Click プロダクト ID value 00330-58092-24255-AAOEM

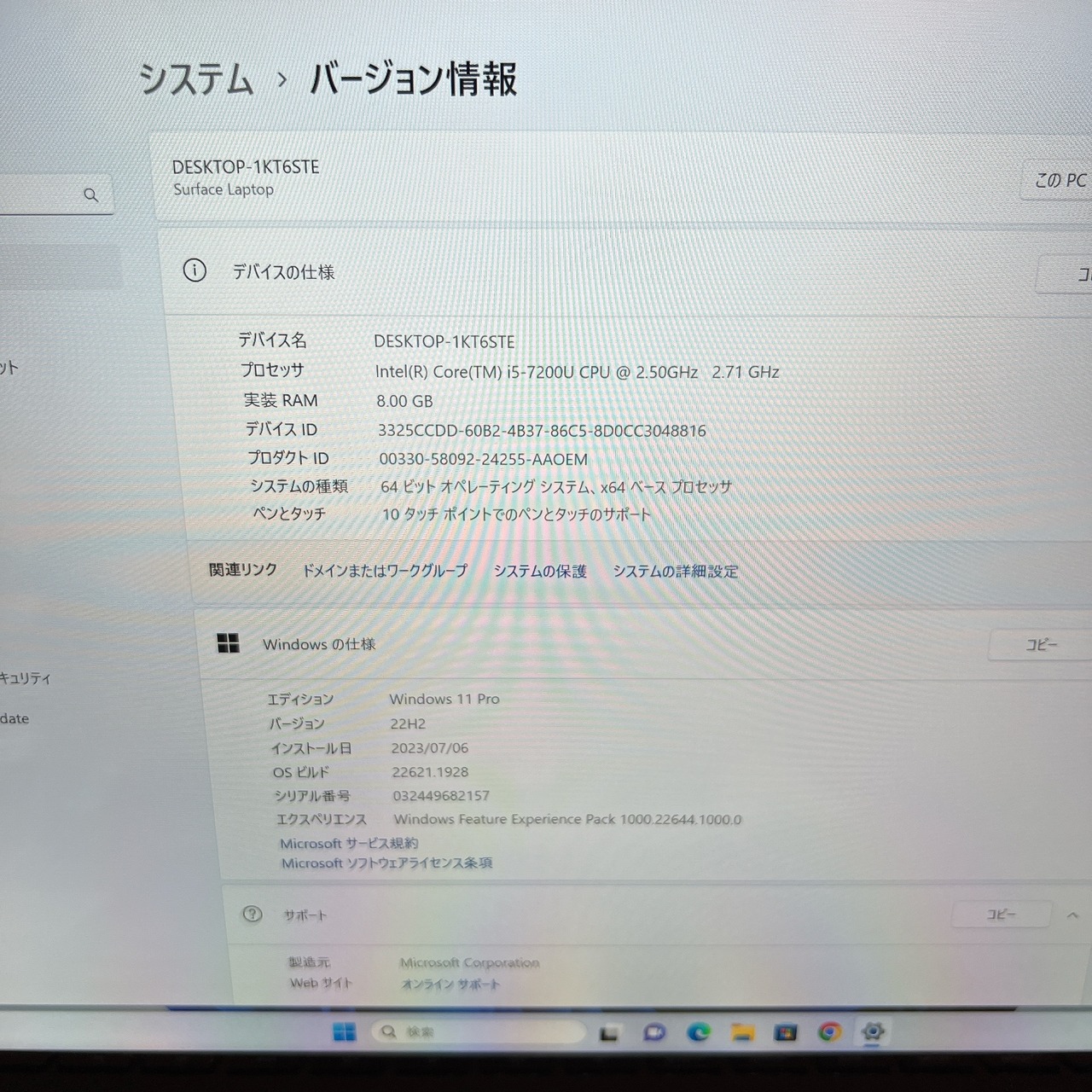point(483,459)
